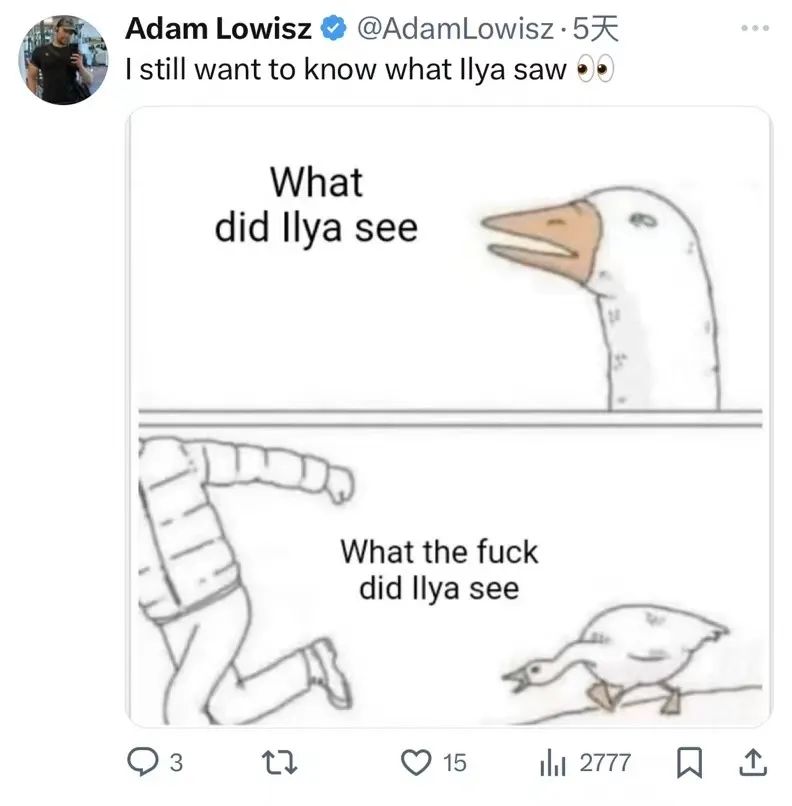Click the blue verified badge

[x=332, y=30]
